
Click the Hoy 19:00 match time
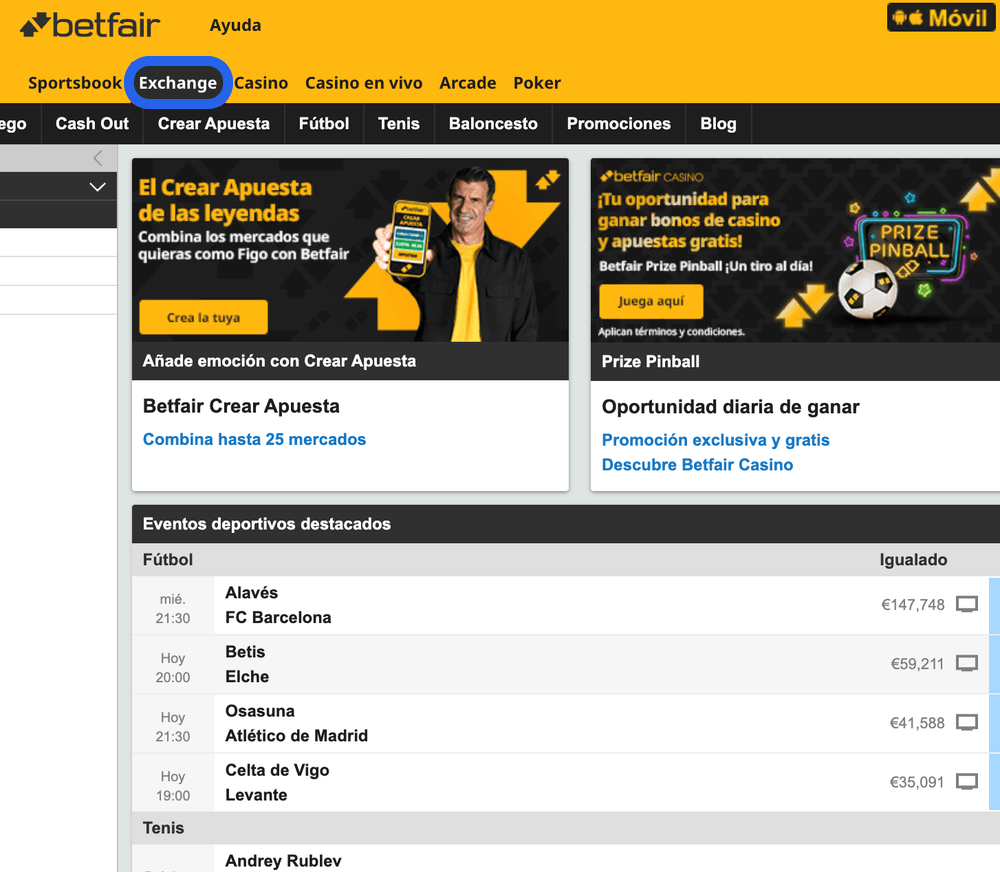click(x=173, y=786)
